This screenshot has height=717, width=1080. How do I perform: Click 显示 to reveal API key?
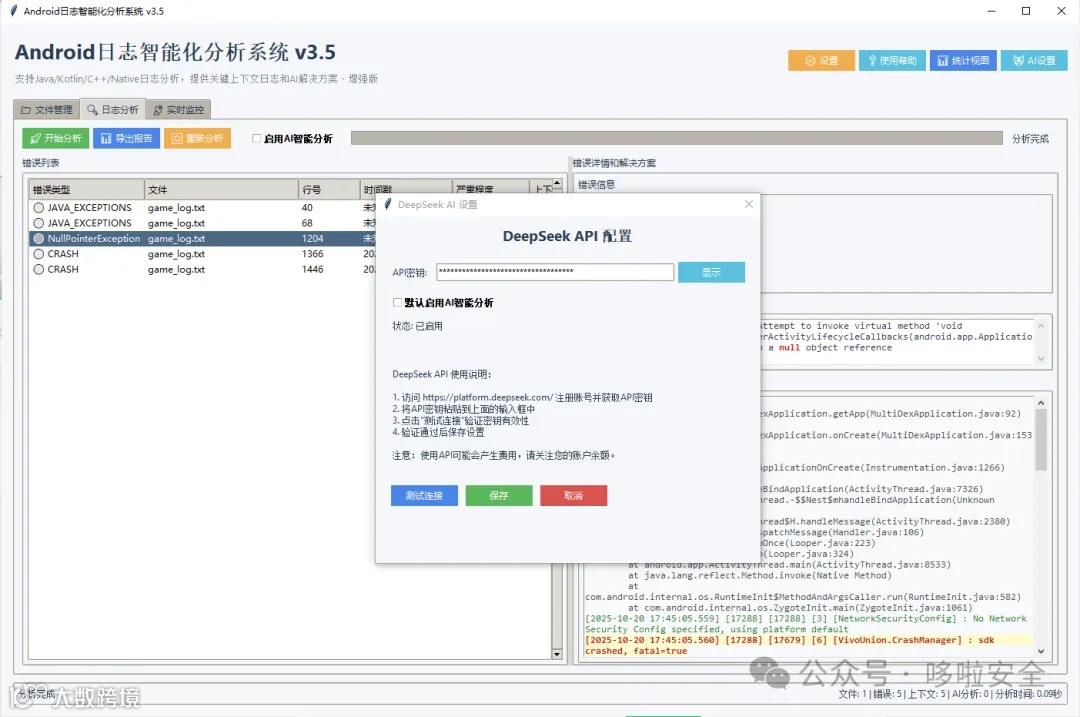click(x=711, y=272)
